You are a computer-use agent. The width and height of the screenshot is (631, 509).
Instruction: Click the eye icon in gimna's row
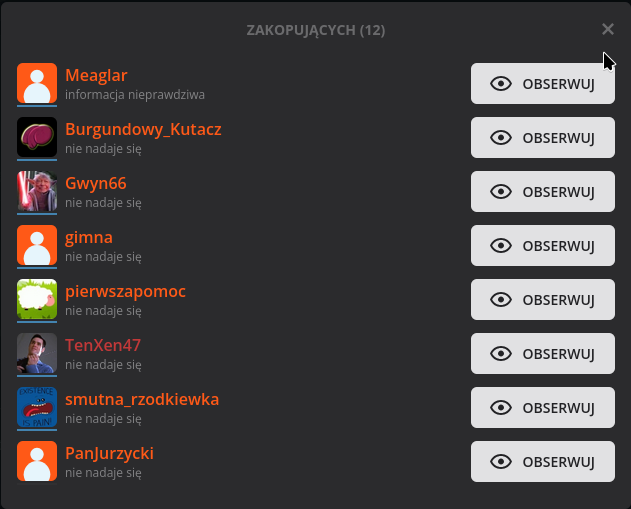pyautogui.click(x=502, y=246)
